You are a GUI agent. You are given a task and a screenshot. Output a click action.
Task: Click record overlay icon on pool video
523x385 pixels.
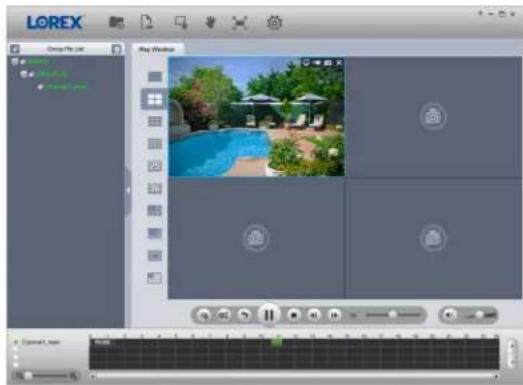click(317, 62)
